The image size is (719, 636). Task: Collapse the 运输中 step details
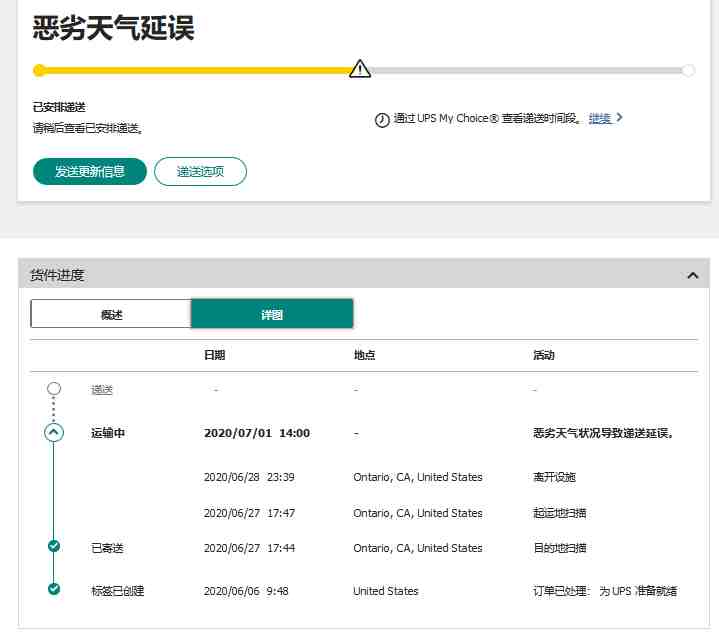54,432
